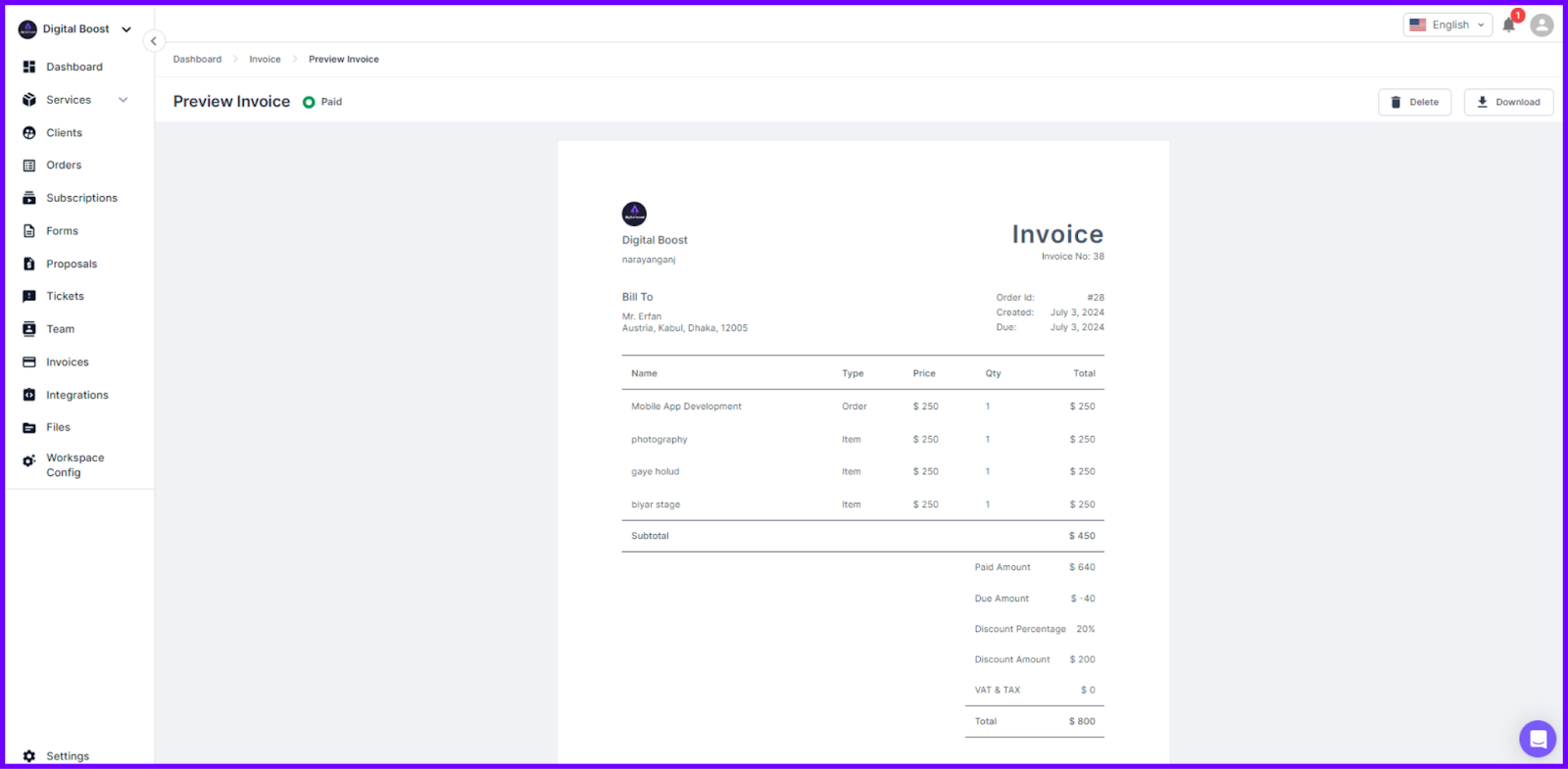Open the English language dropdown
Viewport: 1568px width, 769px height.
[1447, 24]
